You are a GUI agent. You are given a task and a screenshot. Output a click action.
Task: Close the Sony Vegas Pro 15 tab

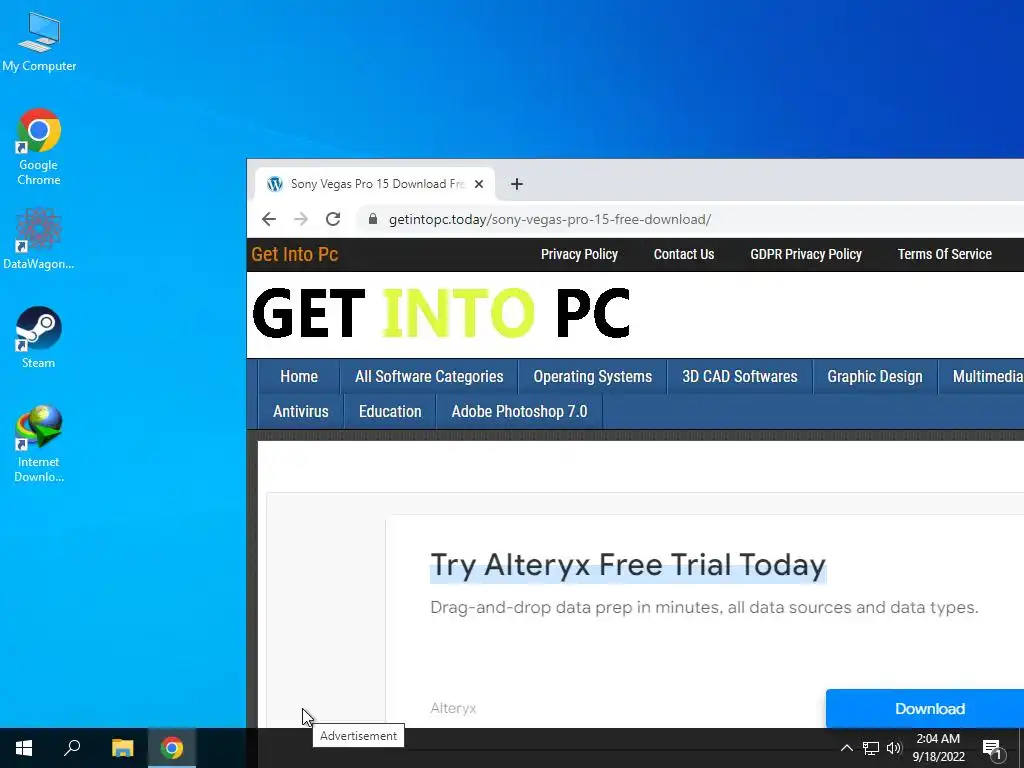(x=479, y=184)
